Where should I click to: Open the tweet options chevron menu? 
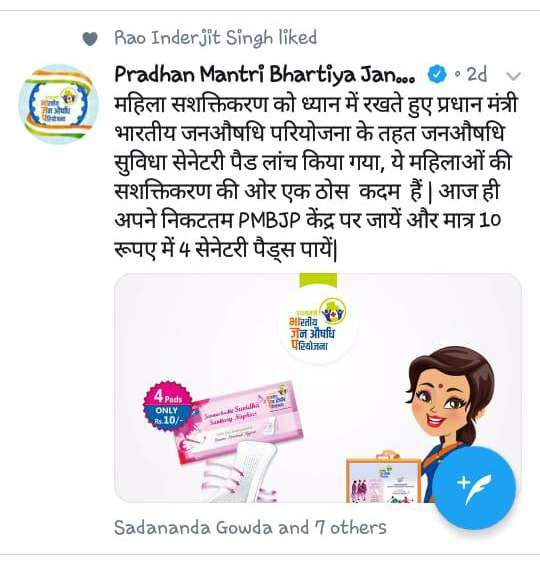(x=513, y=76)
